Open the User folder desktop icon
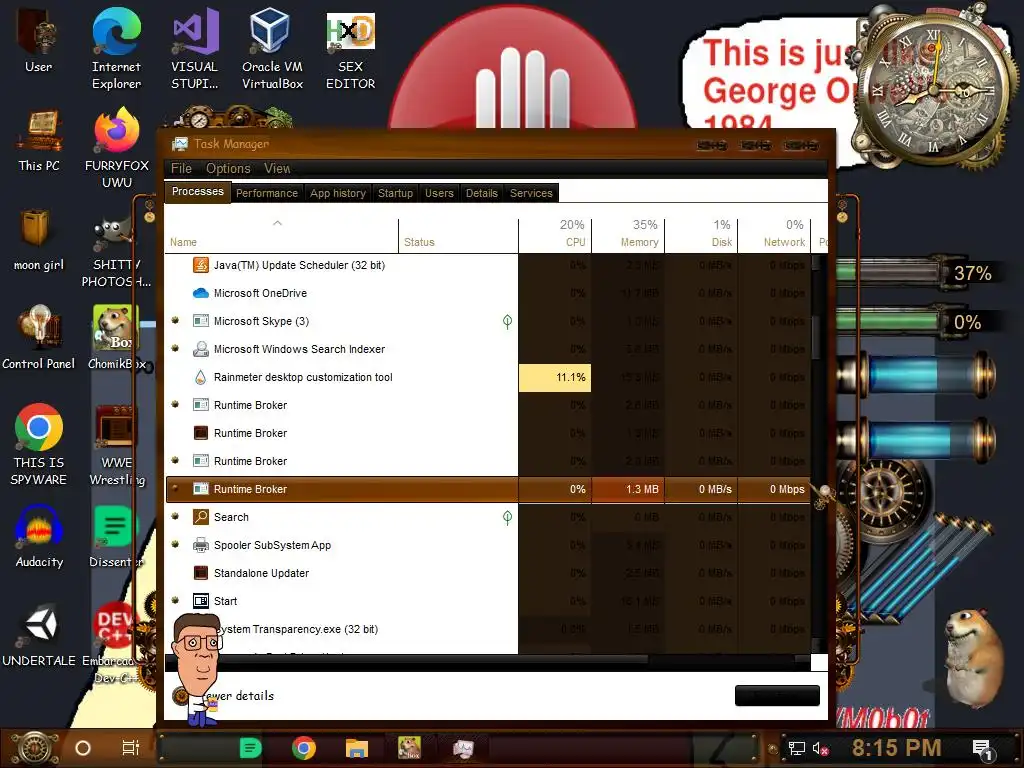The width and height of the screenshot is (1024, 768). click(x=38, y=38)
